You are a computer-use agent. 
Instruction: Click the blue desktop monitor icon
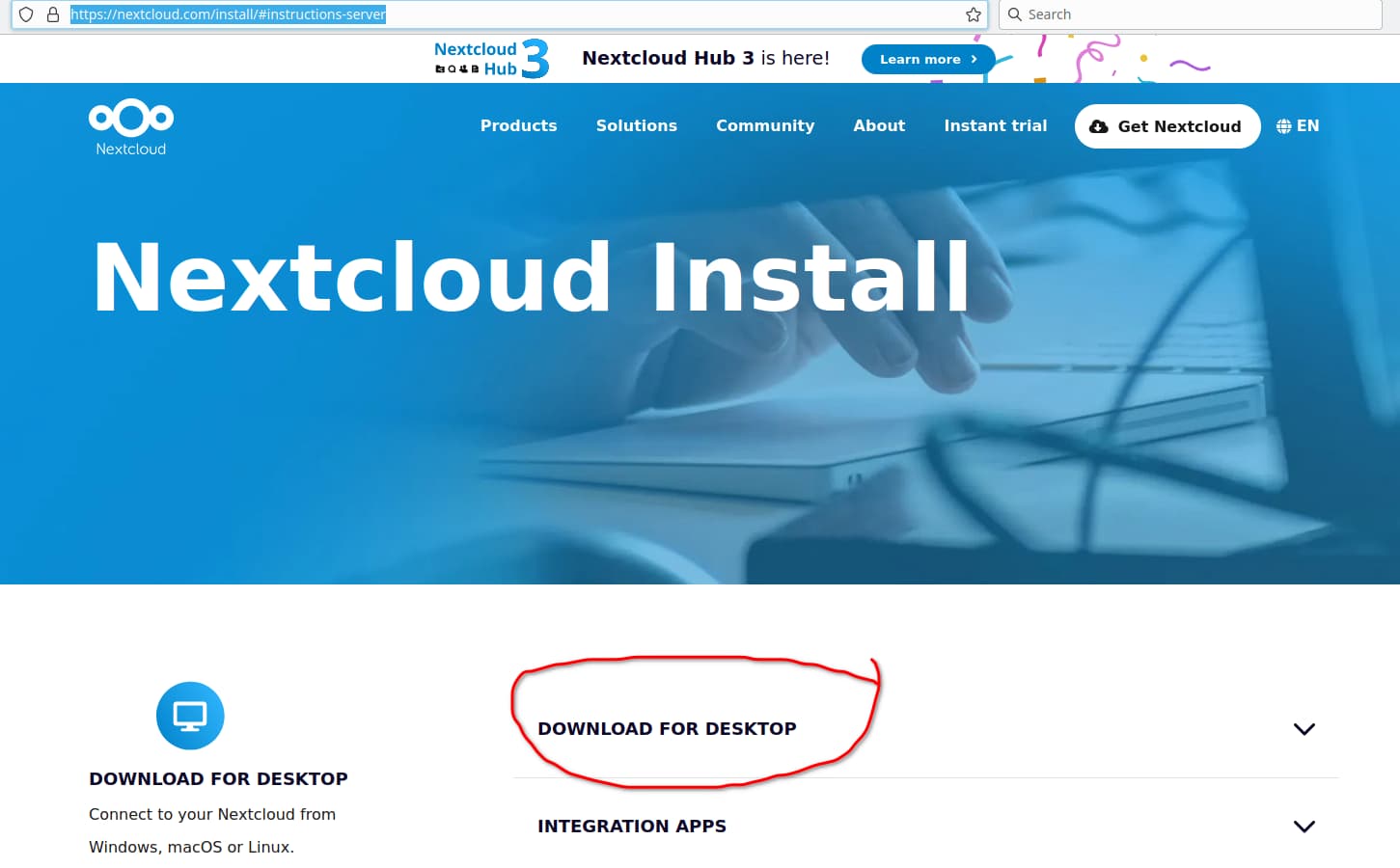(x=190, y=716)
